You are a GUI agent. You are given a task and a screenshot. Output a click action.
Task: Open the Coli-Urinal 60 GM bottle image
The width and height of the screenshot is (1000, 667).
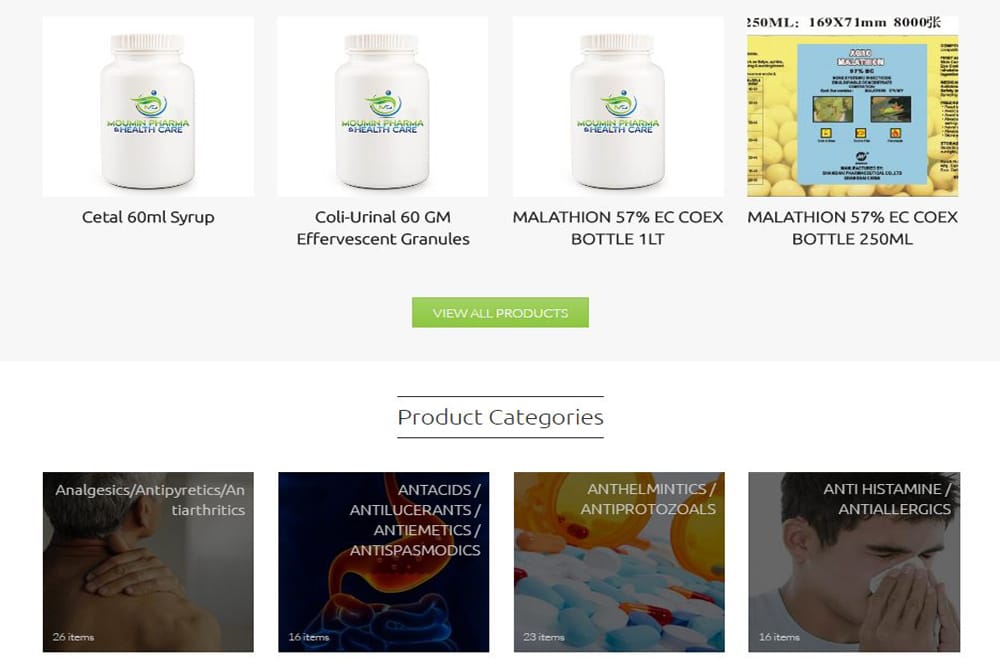(383, 106)
